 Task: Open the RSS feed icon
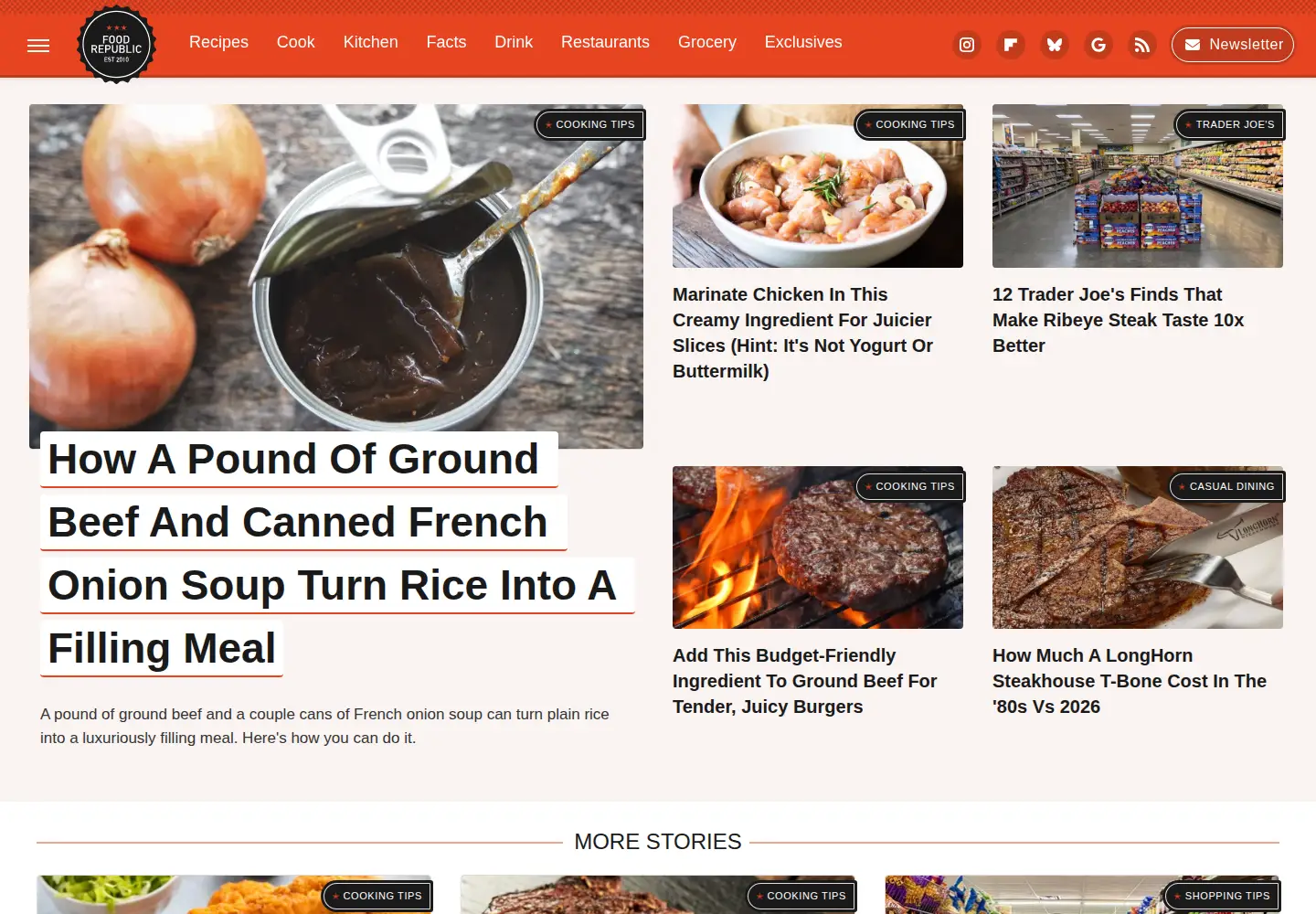pos(1142,45)
